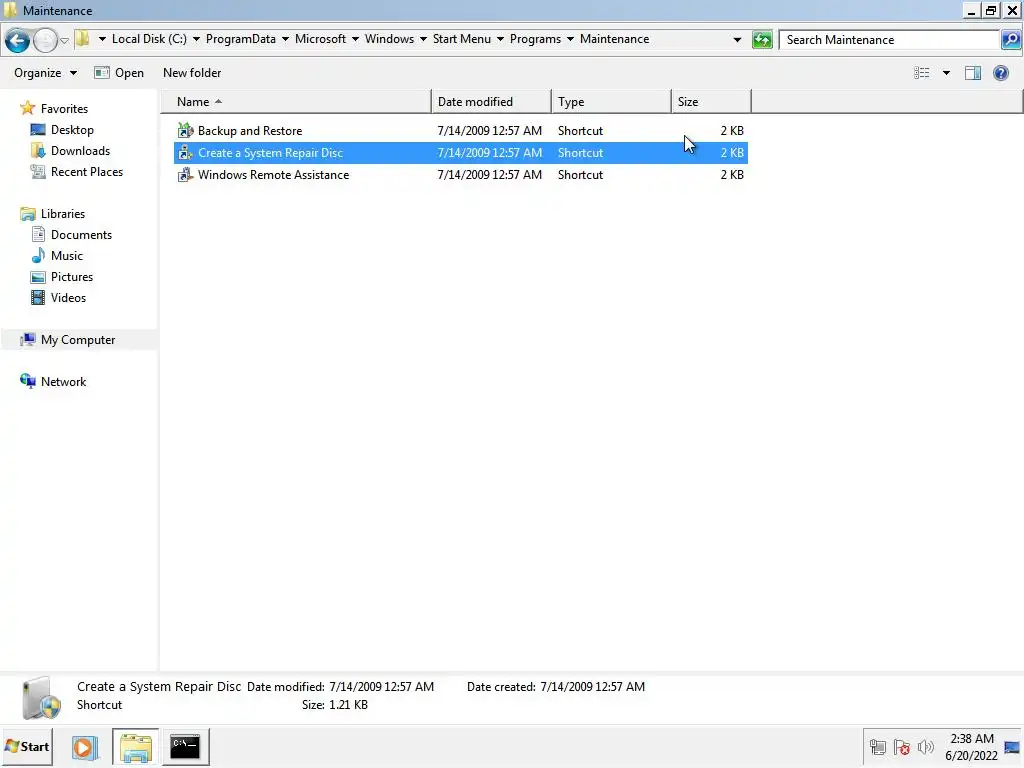
Task: Sort by the Size column header
Action: tap(711, 102)
